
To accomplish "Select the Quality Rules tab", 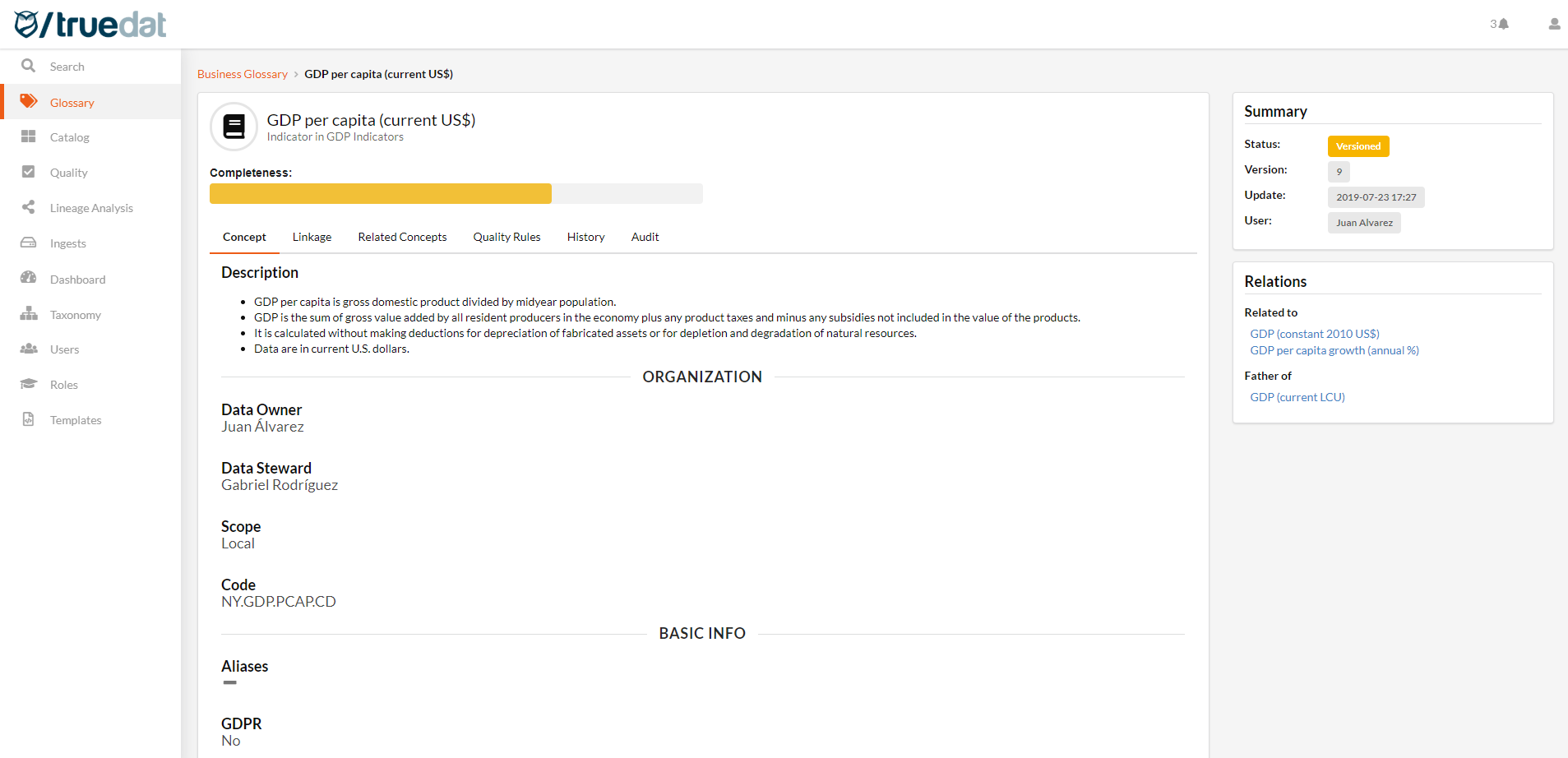I will point(506,237).
